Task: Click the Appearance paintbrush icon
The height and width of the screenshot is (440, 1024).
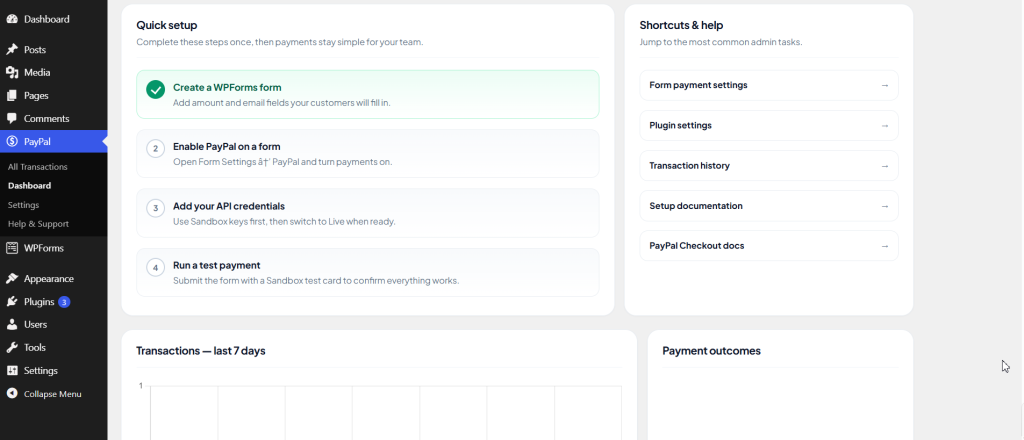Action: [12, 279]
